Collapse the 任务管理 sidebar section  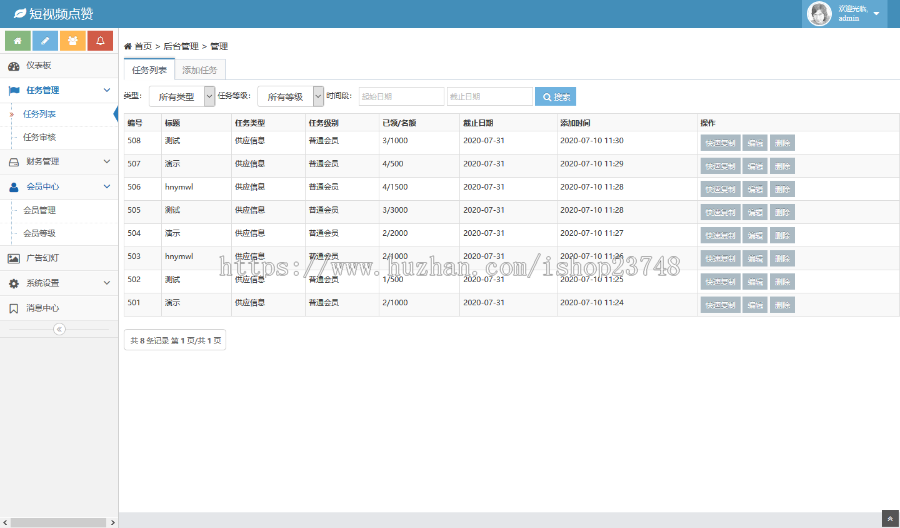coord(58,90)
